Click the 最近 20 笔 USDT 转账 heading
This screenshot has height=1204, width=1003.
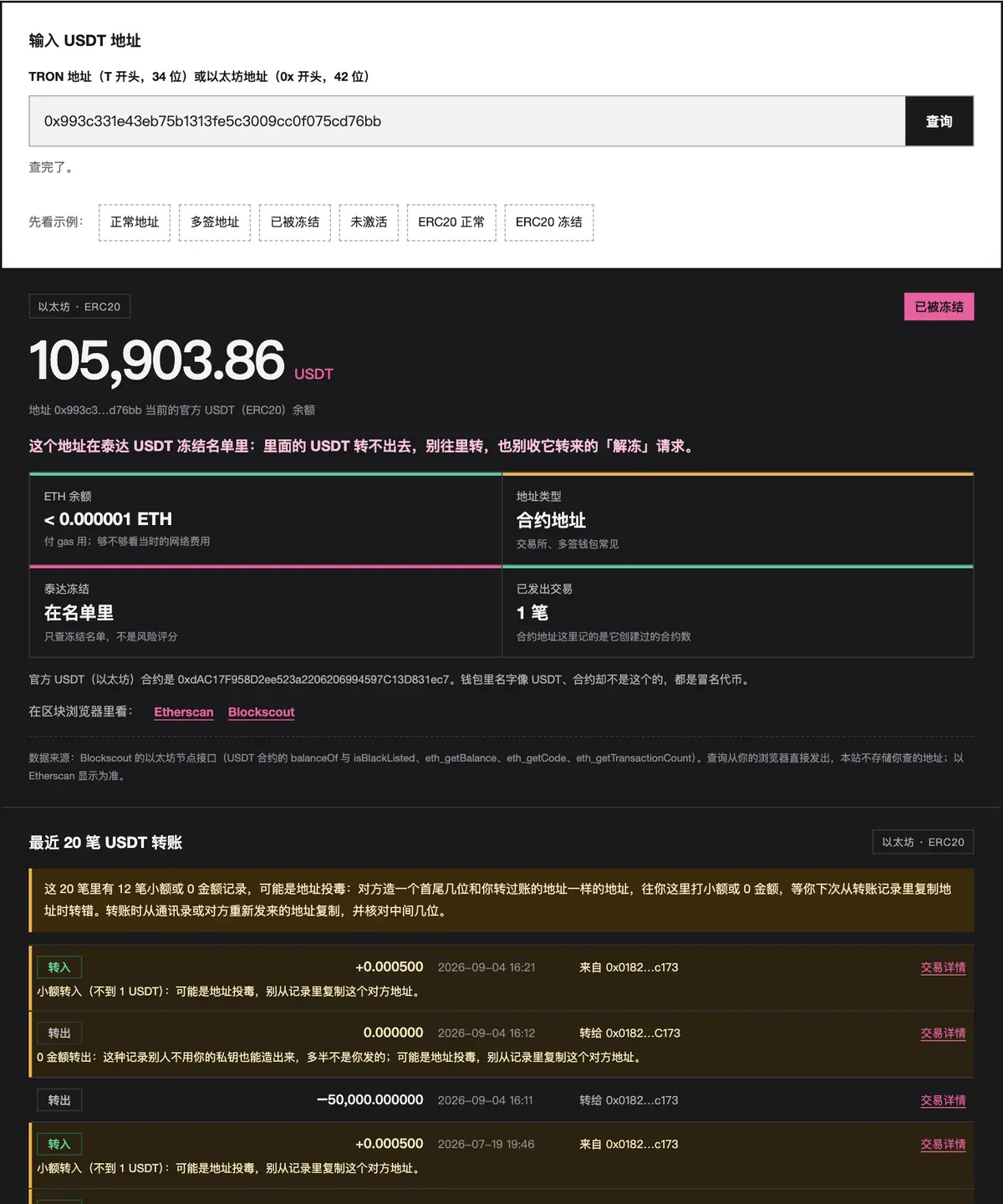pos(105,843)
